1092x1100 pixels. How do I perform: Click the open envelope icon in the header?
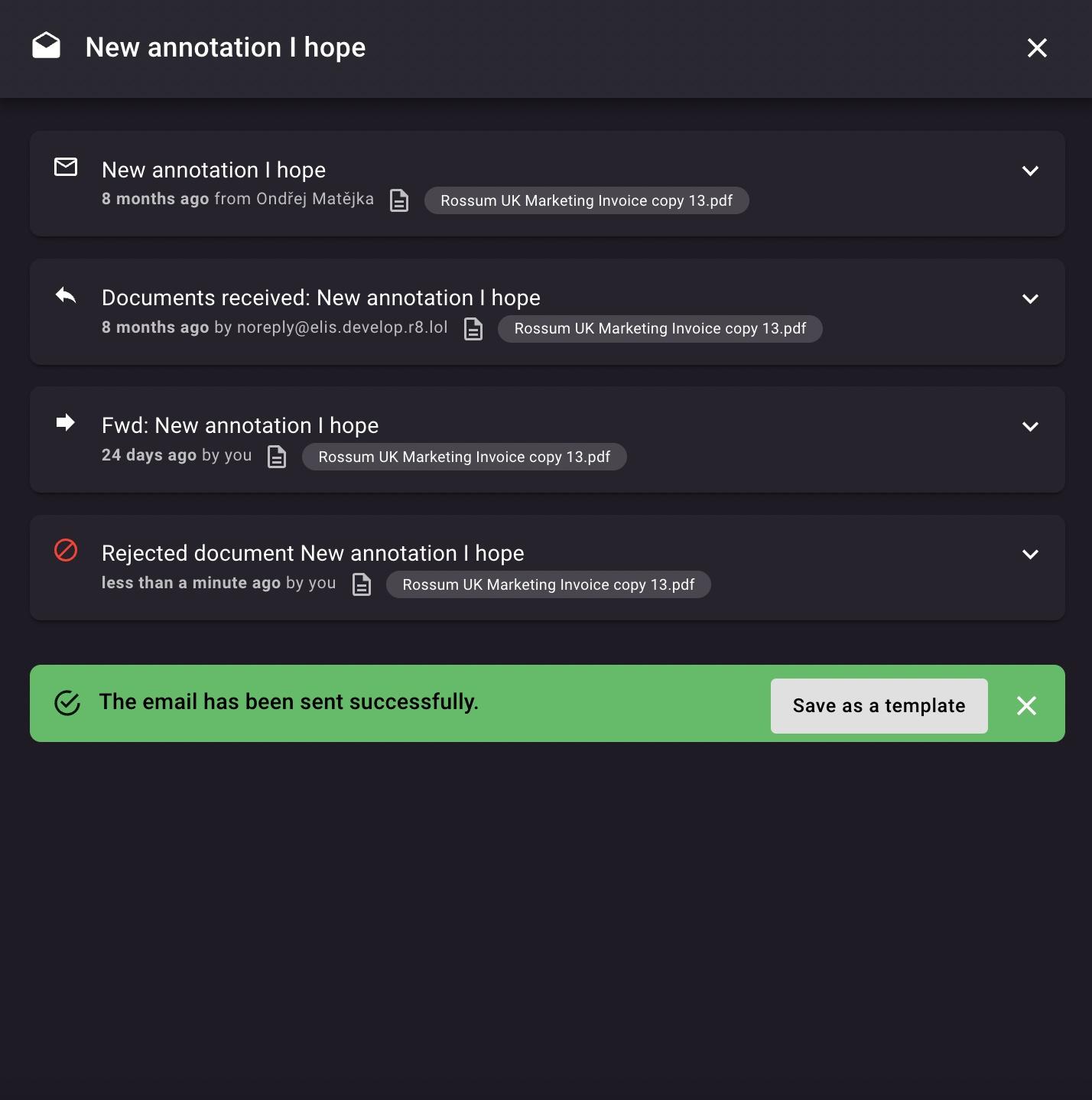[x=46, y=46]
